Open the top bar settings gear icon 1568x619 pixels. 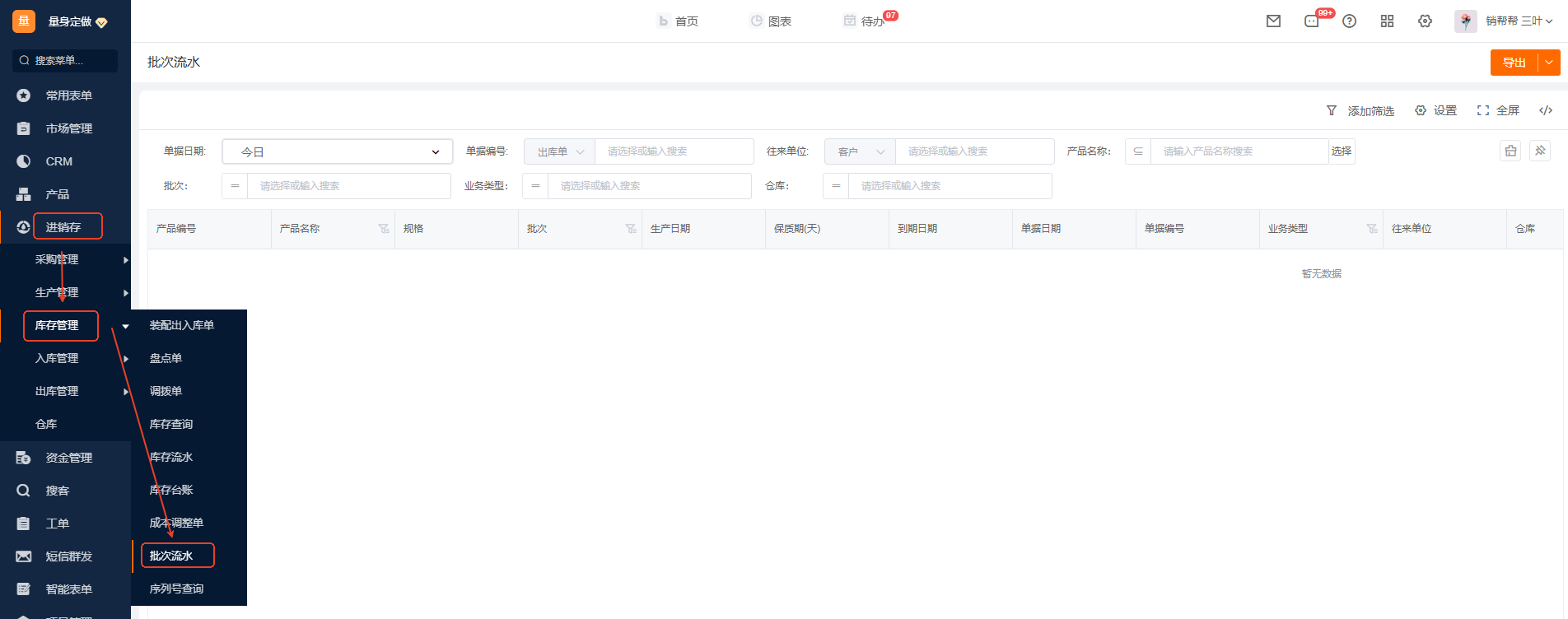pyautogui.click(x=1425, y=21)
